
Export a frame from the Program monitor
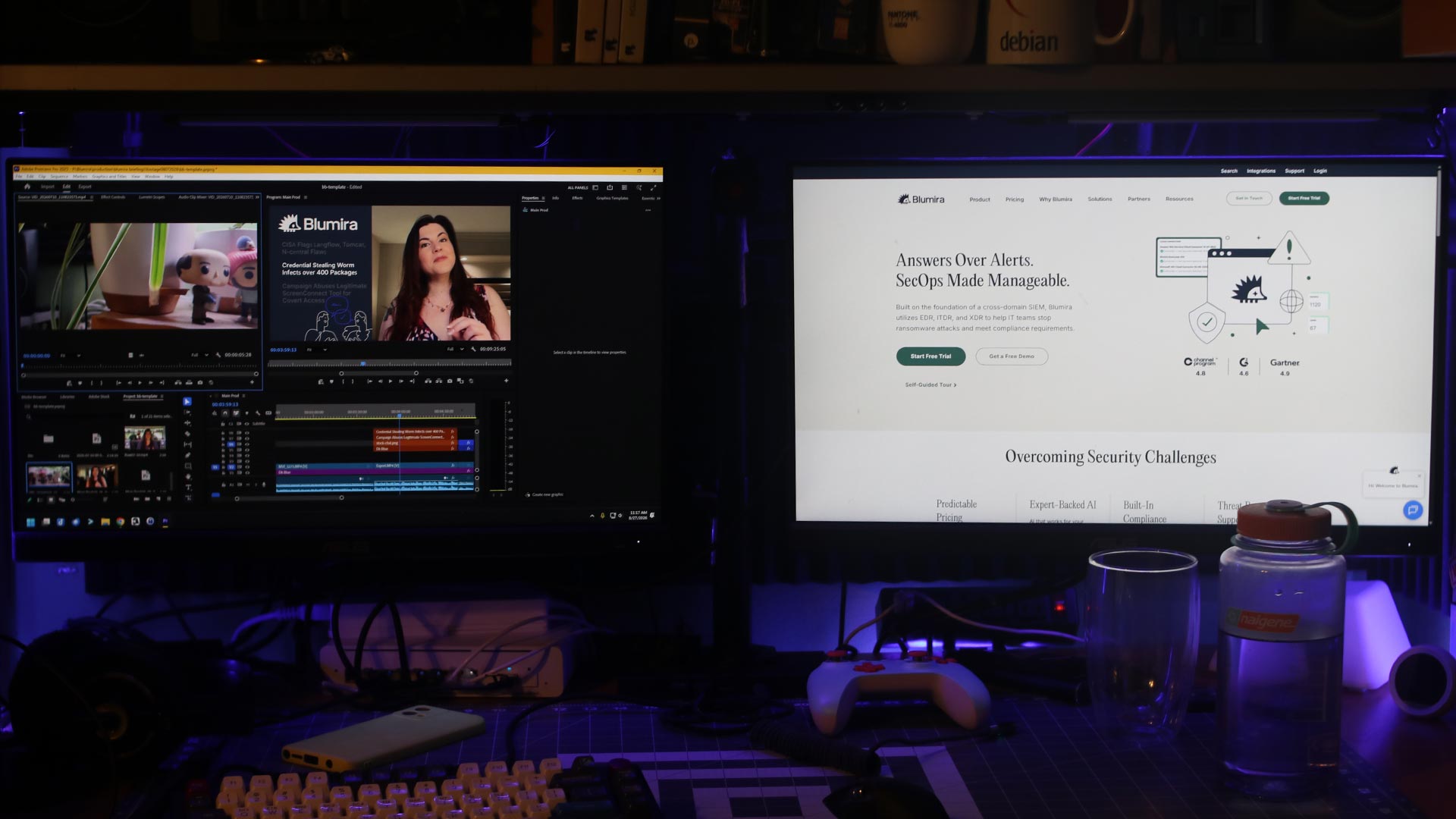[450, 381]
